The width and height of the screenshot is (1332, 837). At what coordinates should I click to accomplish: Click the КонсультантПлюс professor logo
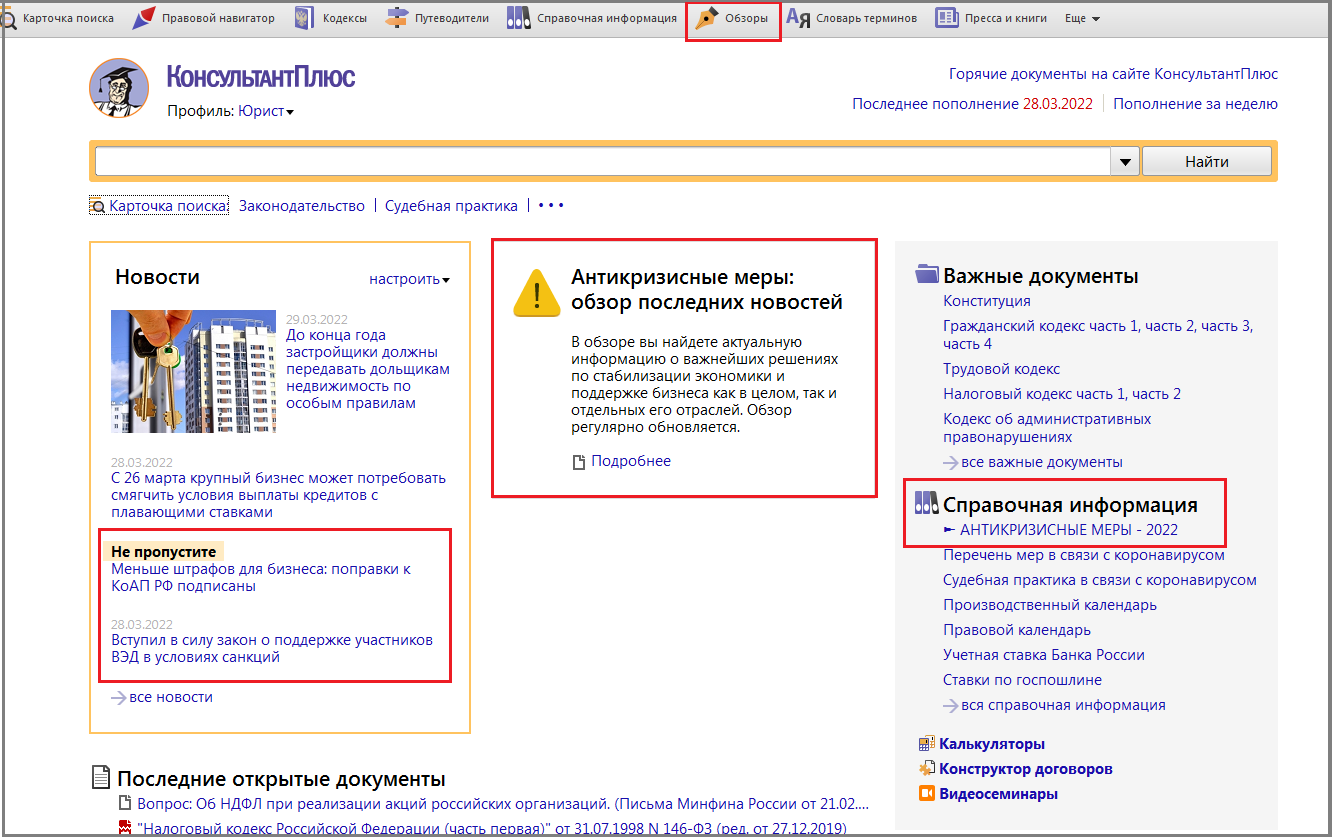pos(119,88)
